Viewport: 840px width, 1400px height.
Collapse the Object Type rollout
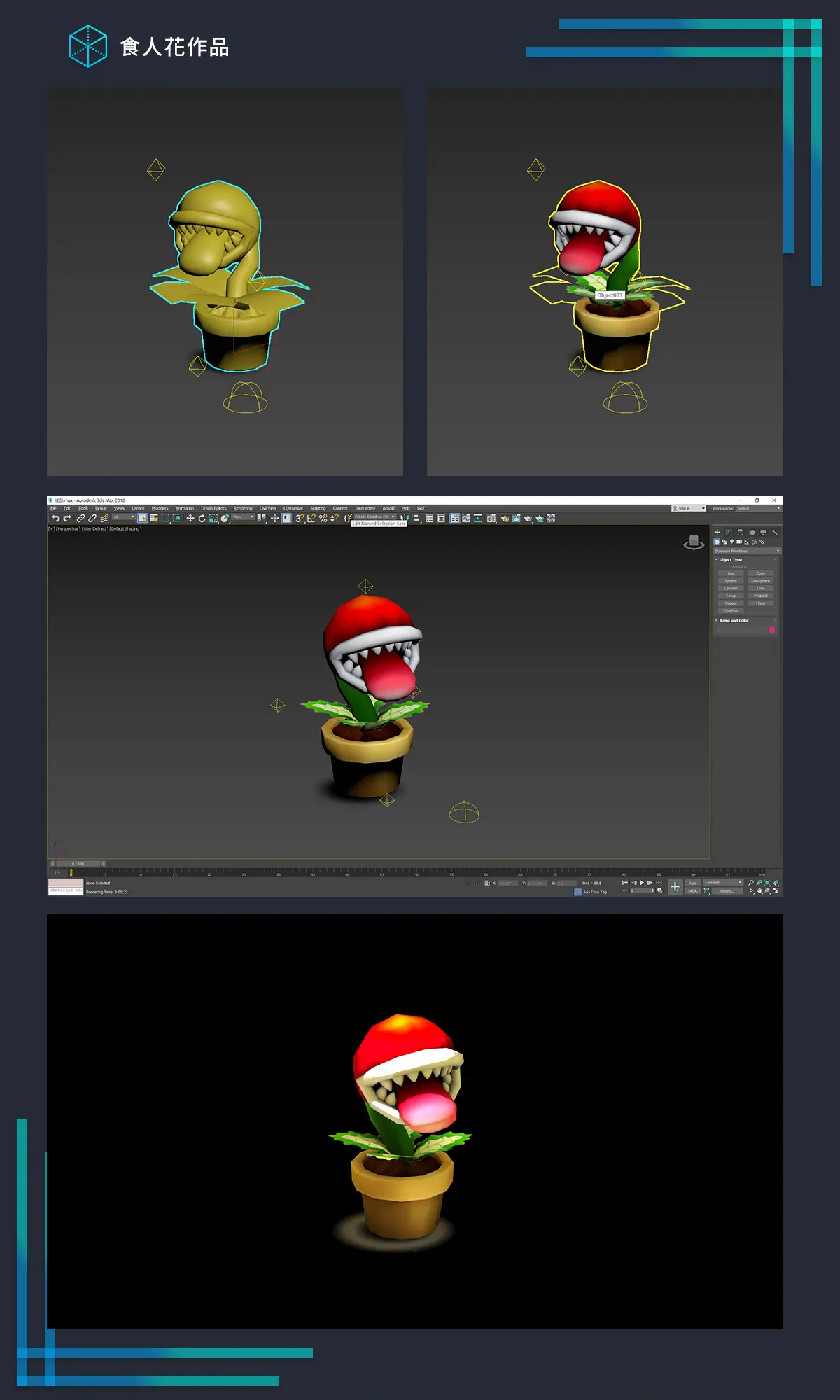tap(730, 560)
